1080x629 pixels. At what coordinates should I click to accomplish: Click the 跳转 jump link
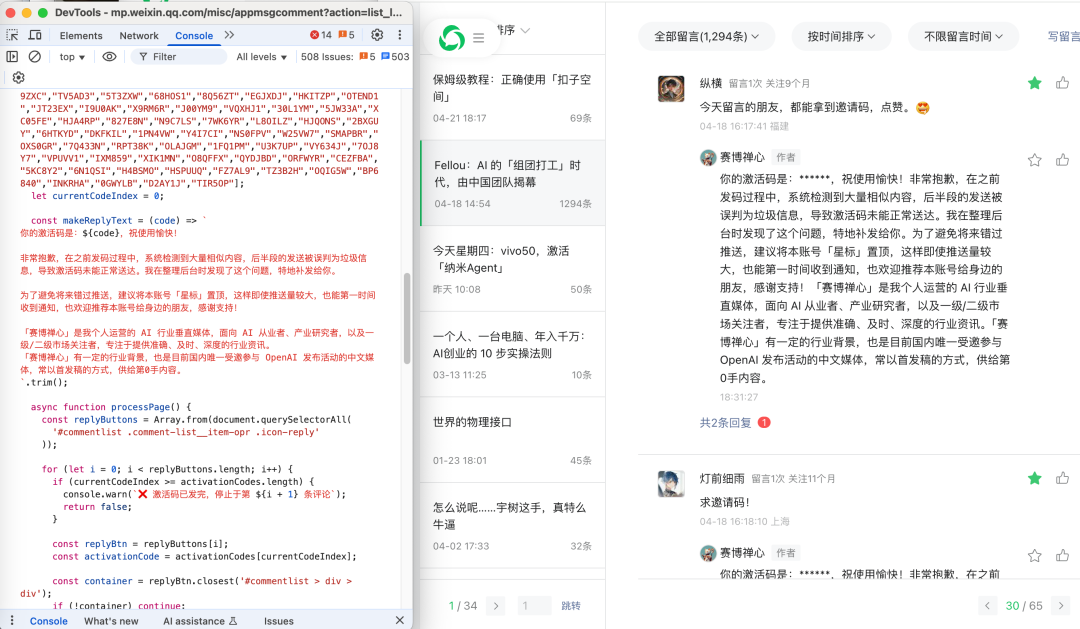(570, 606)
